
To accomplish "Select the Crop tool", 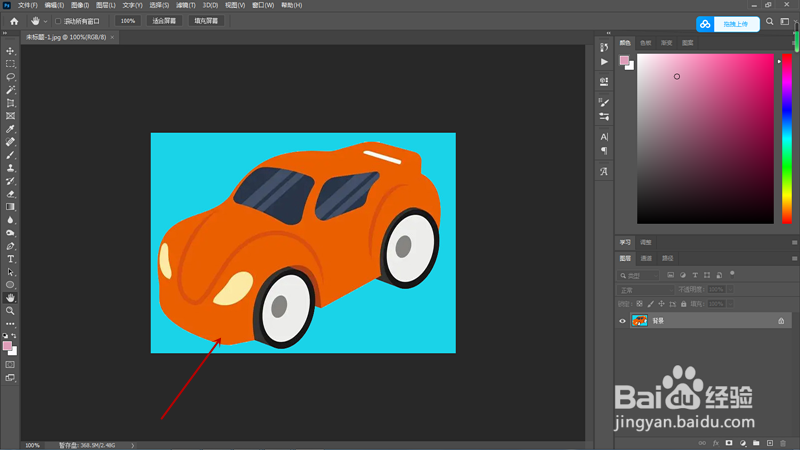I will coord(10,103).
